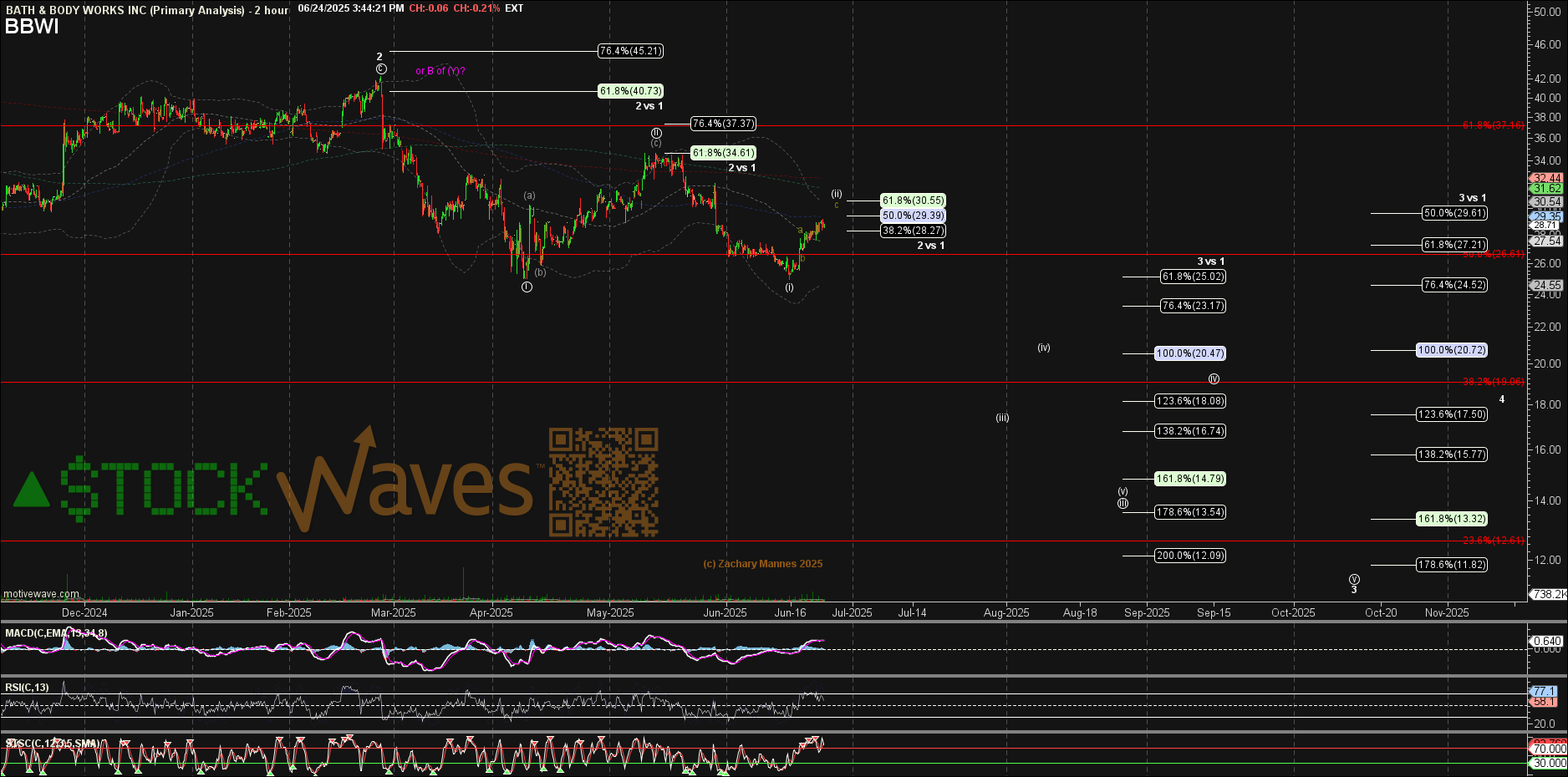1568x777 pixels.
Task: Click the '(c) Zachary Mannes 2025' copyright text
Action: click(763, 564)
